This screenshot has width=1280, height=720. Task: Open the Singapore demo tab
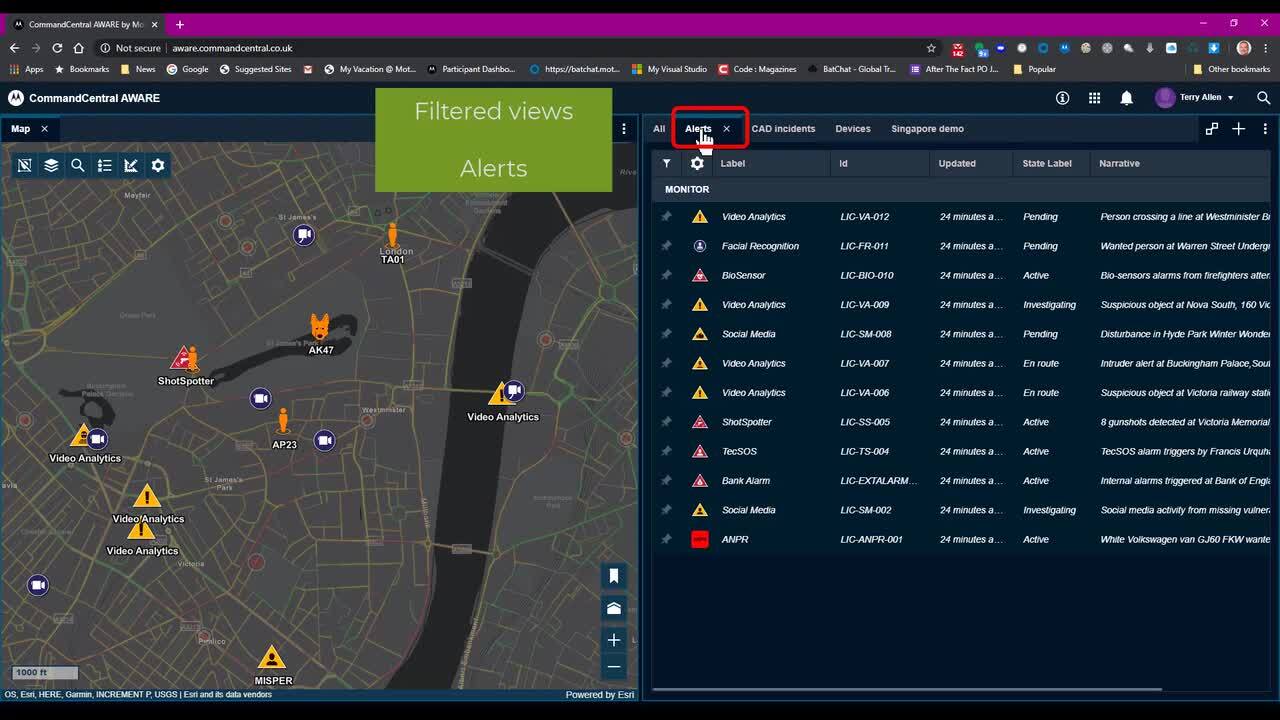[927, 129]
